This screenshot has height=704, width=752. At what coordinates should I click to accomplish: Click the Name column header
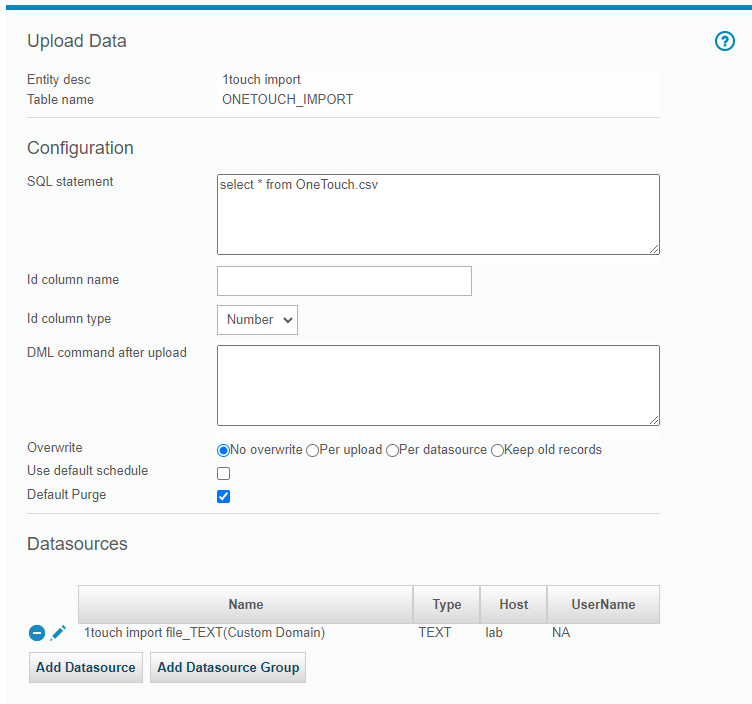click(x=245, y=605)
